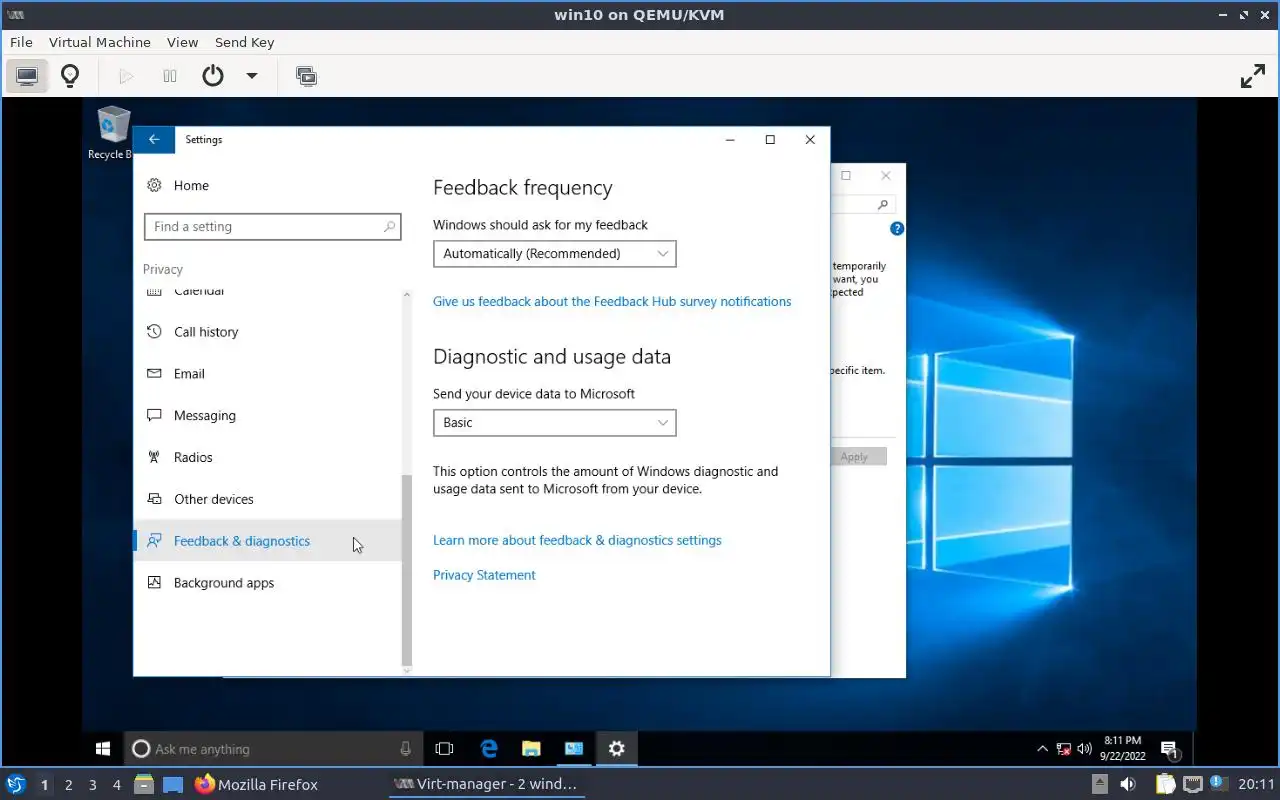Open the Settings gear on Windows taskbar
Viewport: 1280px width, 800px height.
click(617, 748)
